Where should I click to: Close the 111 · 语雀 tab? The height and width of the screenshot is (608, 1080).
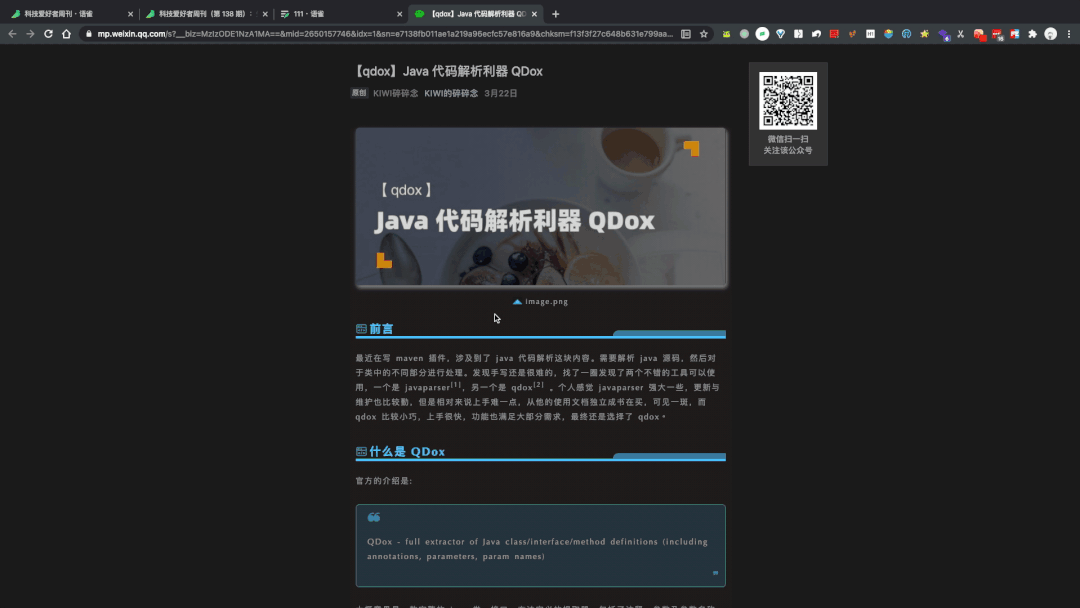(399, 14)
